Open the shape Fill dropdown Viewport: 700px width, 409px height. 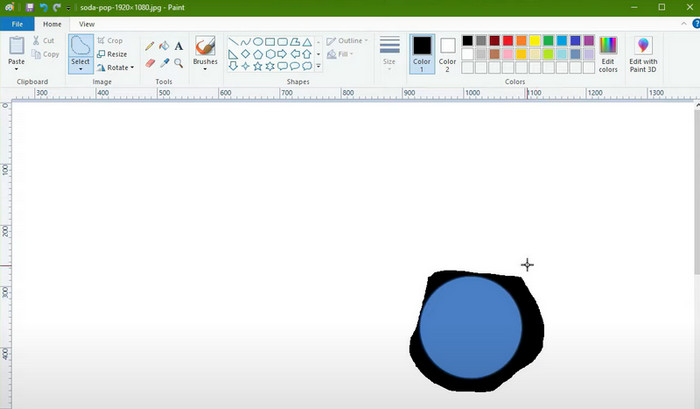click(x=340, y=54)
